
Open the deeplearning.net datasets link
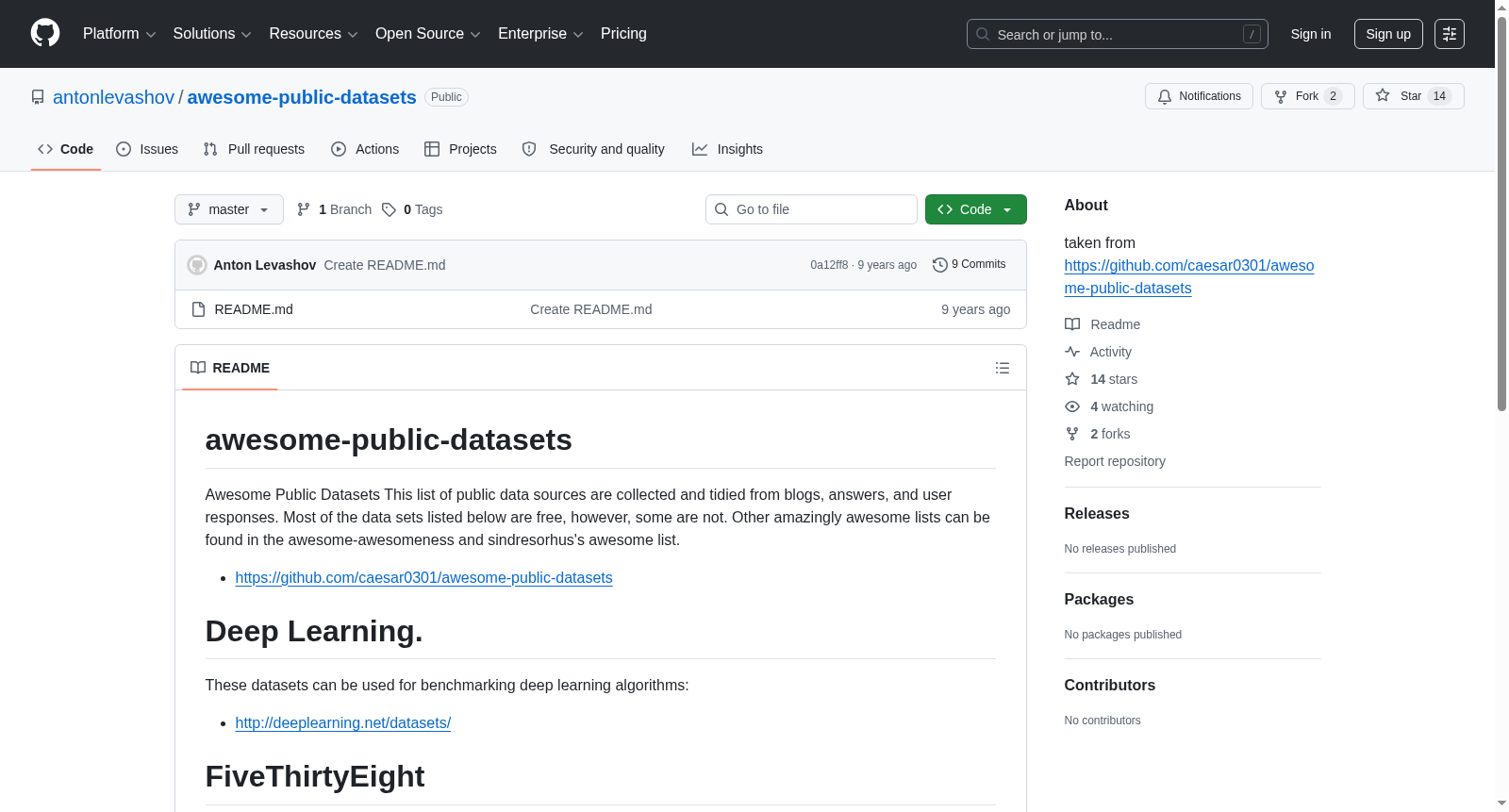[x=343, y=722]
